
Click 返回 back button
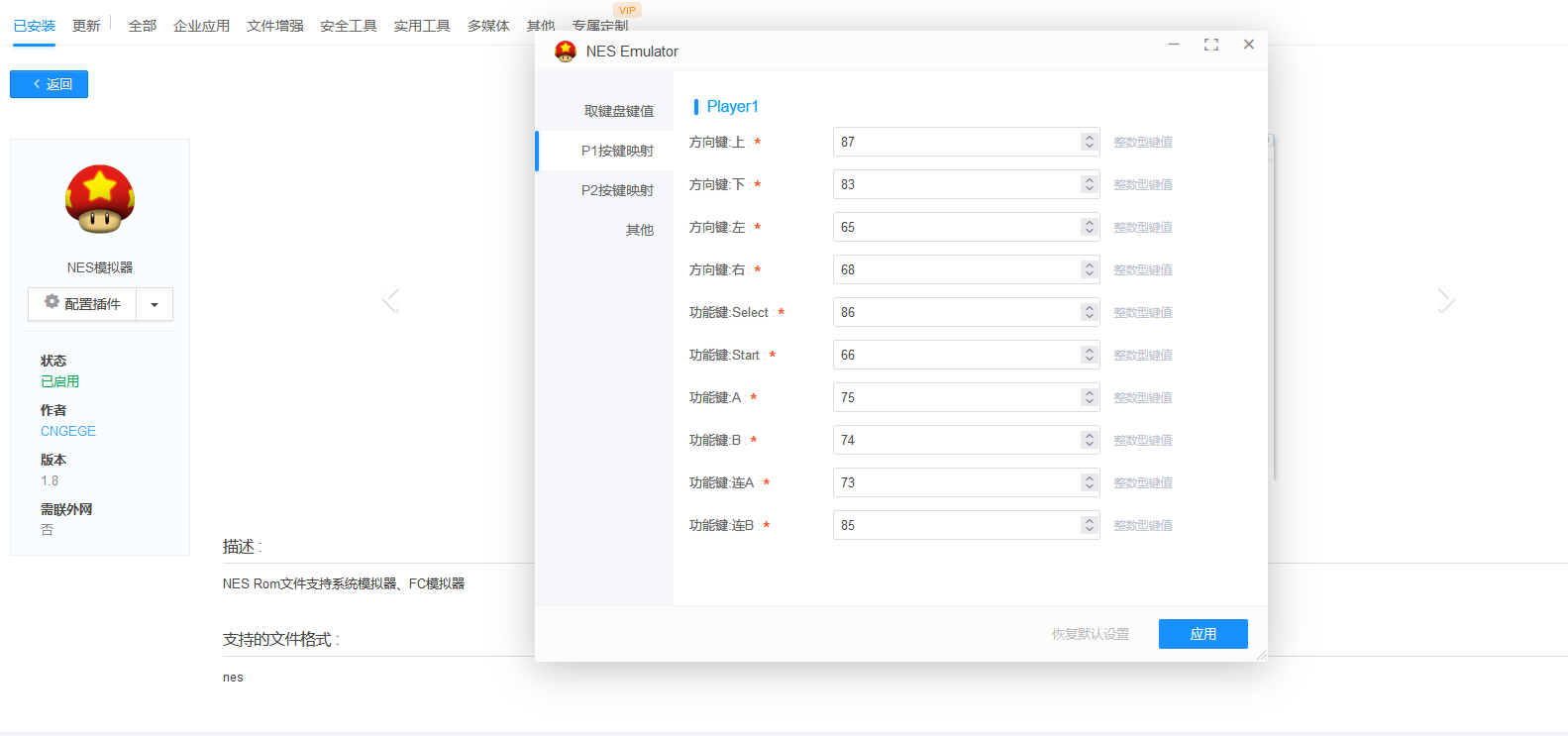click(49, 84)
